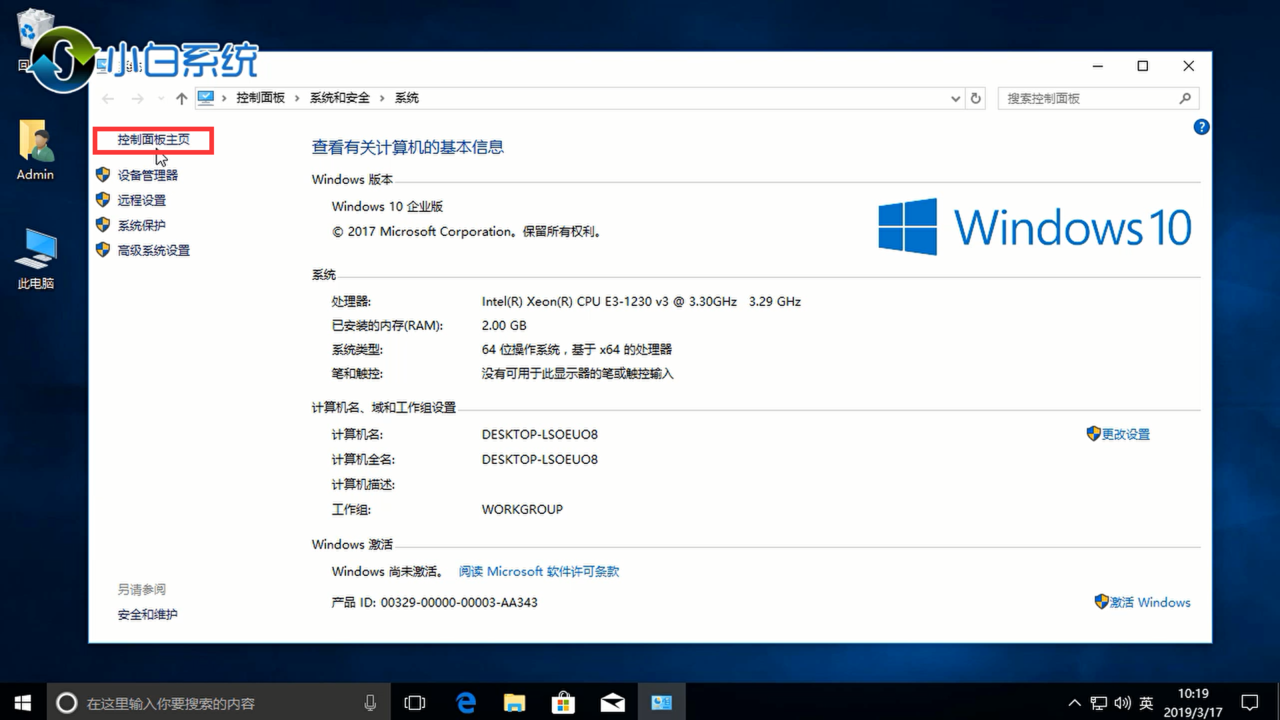Show hidden system tray icons
1280x720 pixels.
[1075, 703]
